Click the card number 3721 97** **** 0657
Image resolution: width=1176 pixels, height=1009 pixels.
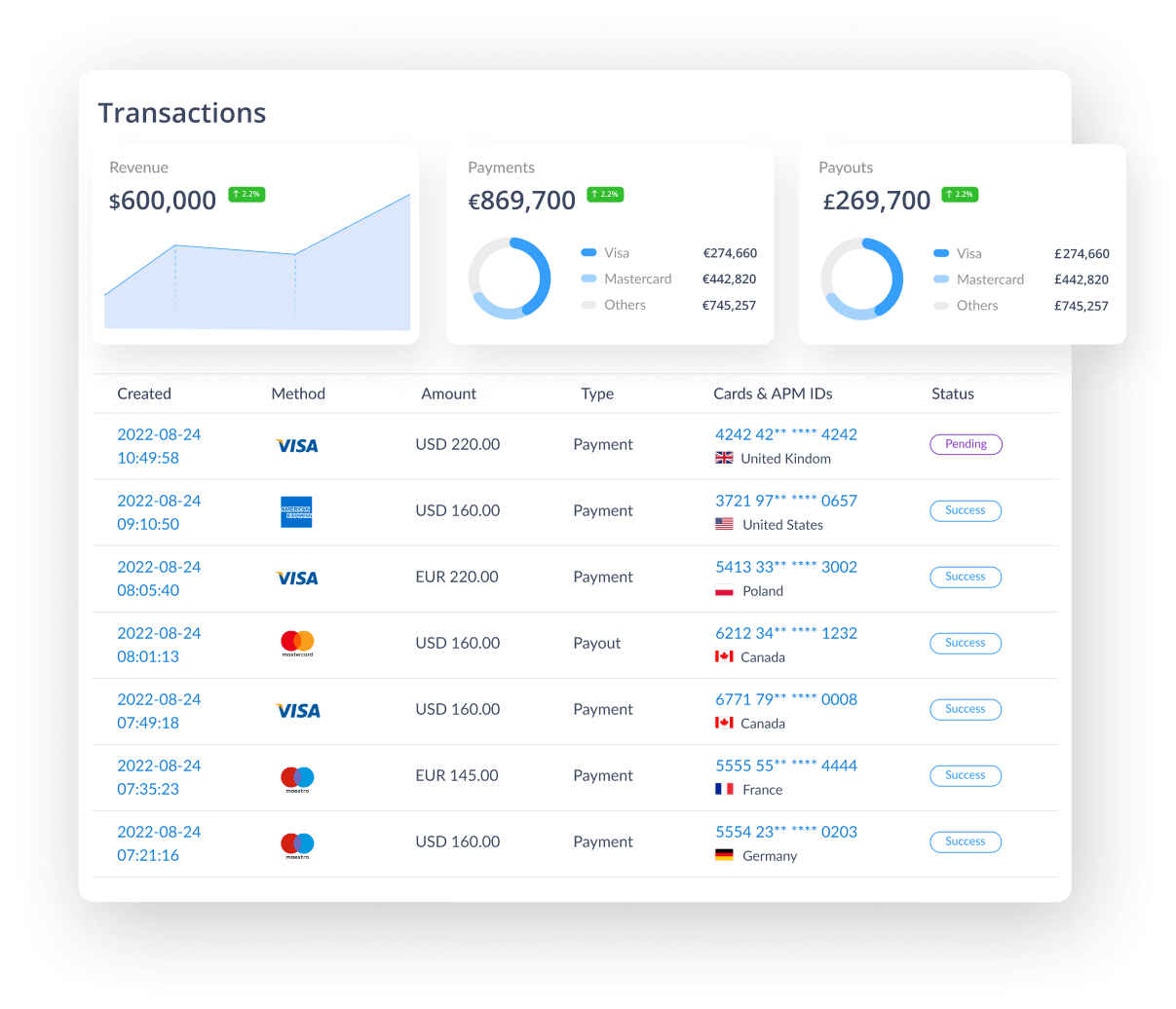[x=785, y=500]
